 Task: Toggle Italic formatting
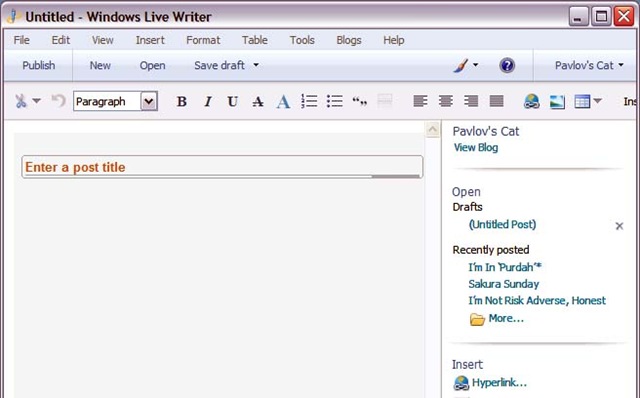(208, 101)
